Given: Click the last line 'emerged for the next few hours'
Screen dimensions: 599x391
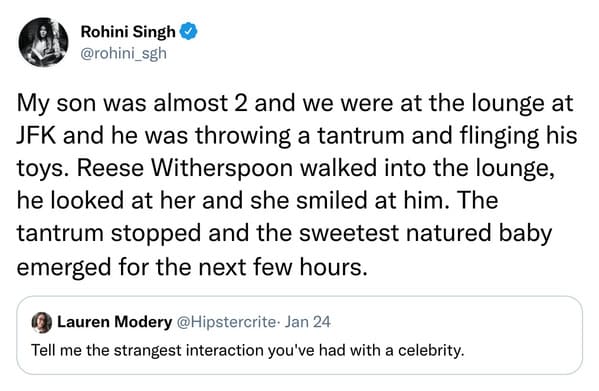Looking at the screenshot, I should tap(192, 267).
